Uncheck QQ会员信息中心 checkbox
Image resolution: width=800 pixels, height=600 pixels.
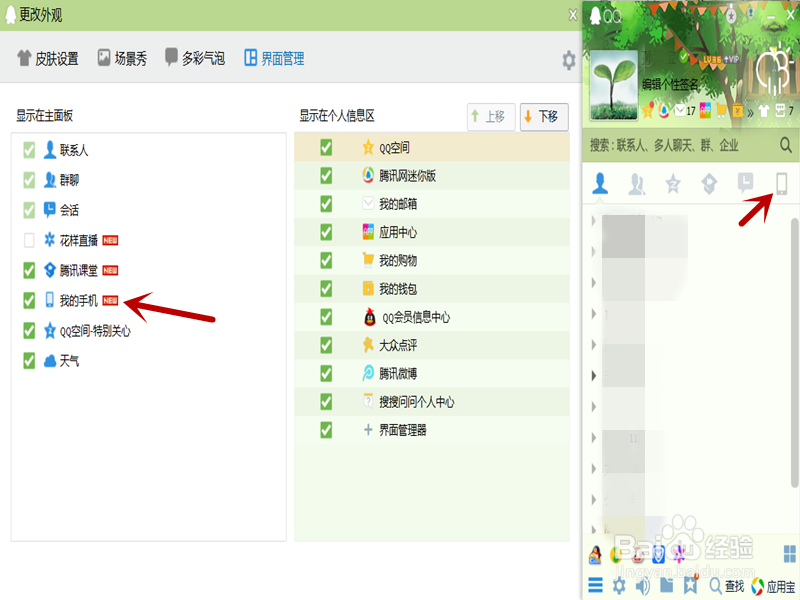coord(326,317)
